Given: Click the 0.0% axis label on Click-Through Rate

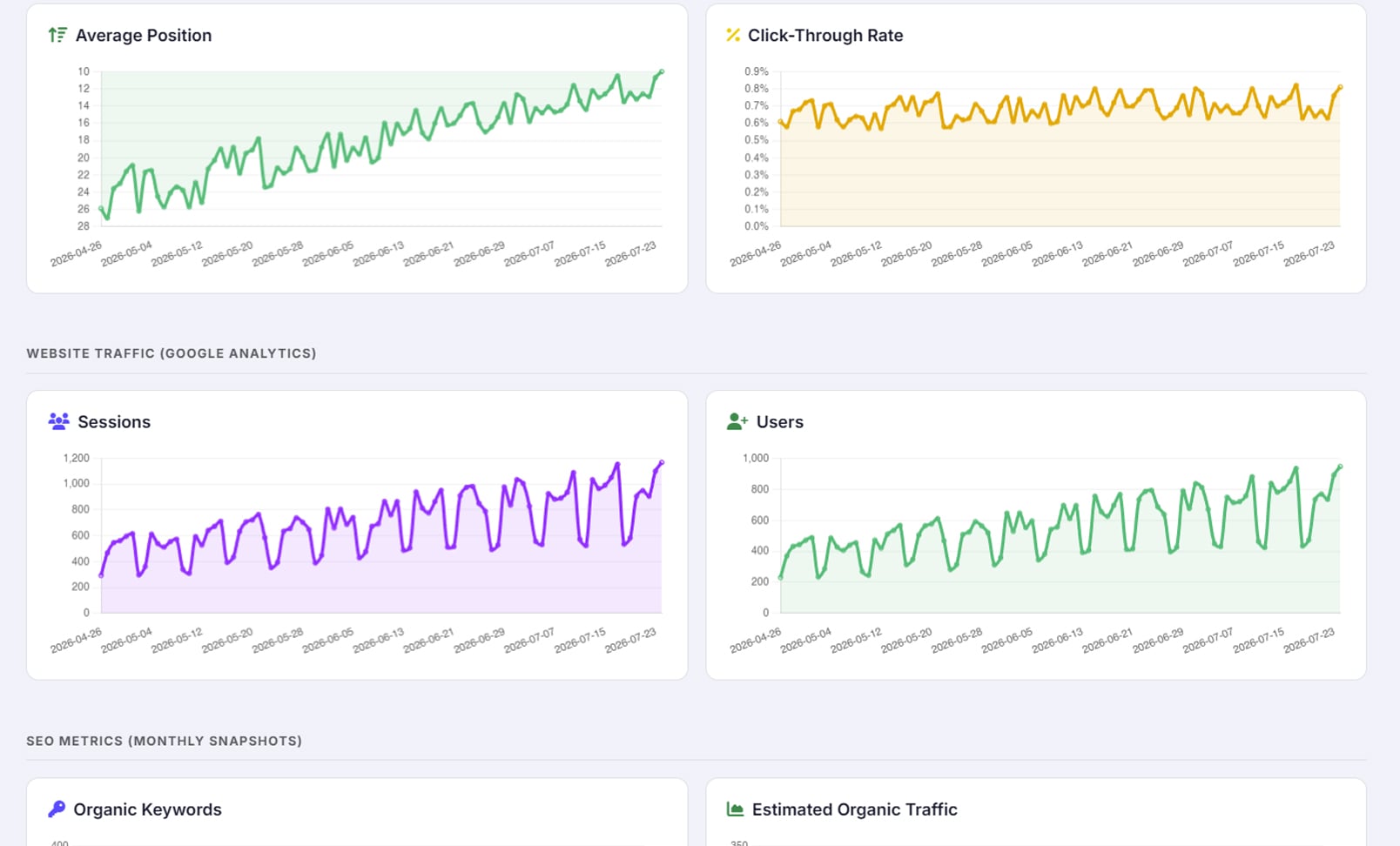Looking at the screenshot, I should point(757,226).
